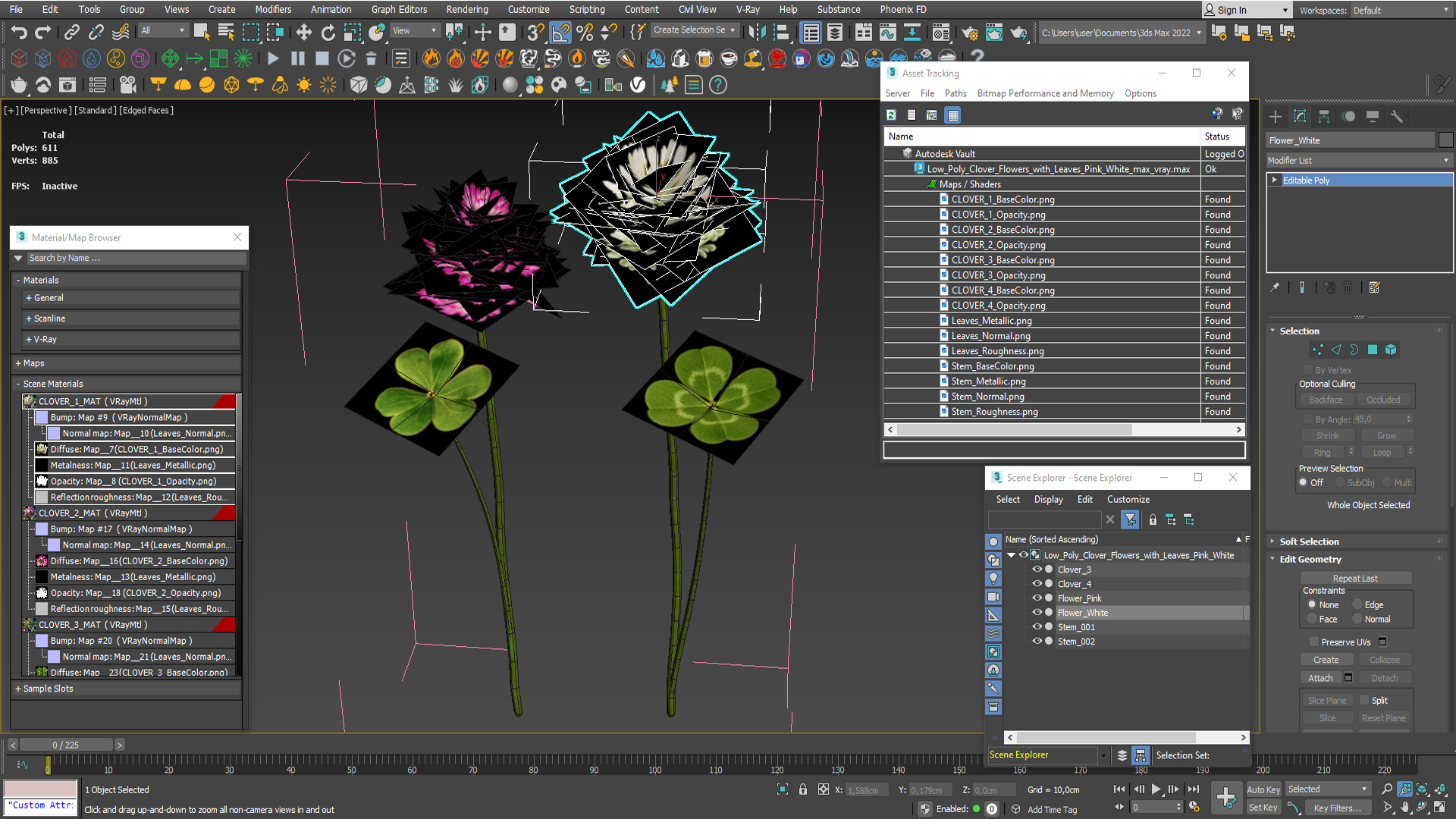Open Bitmap Performance and Memory menu
Screen dimensions: 1456x819
(1045, 93)
